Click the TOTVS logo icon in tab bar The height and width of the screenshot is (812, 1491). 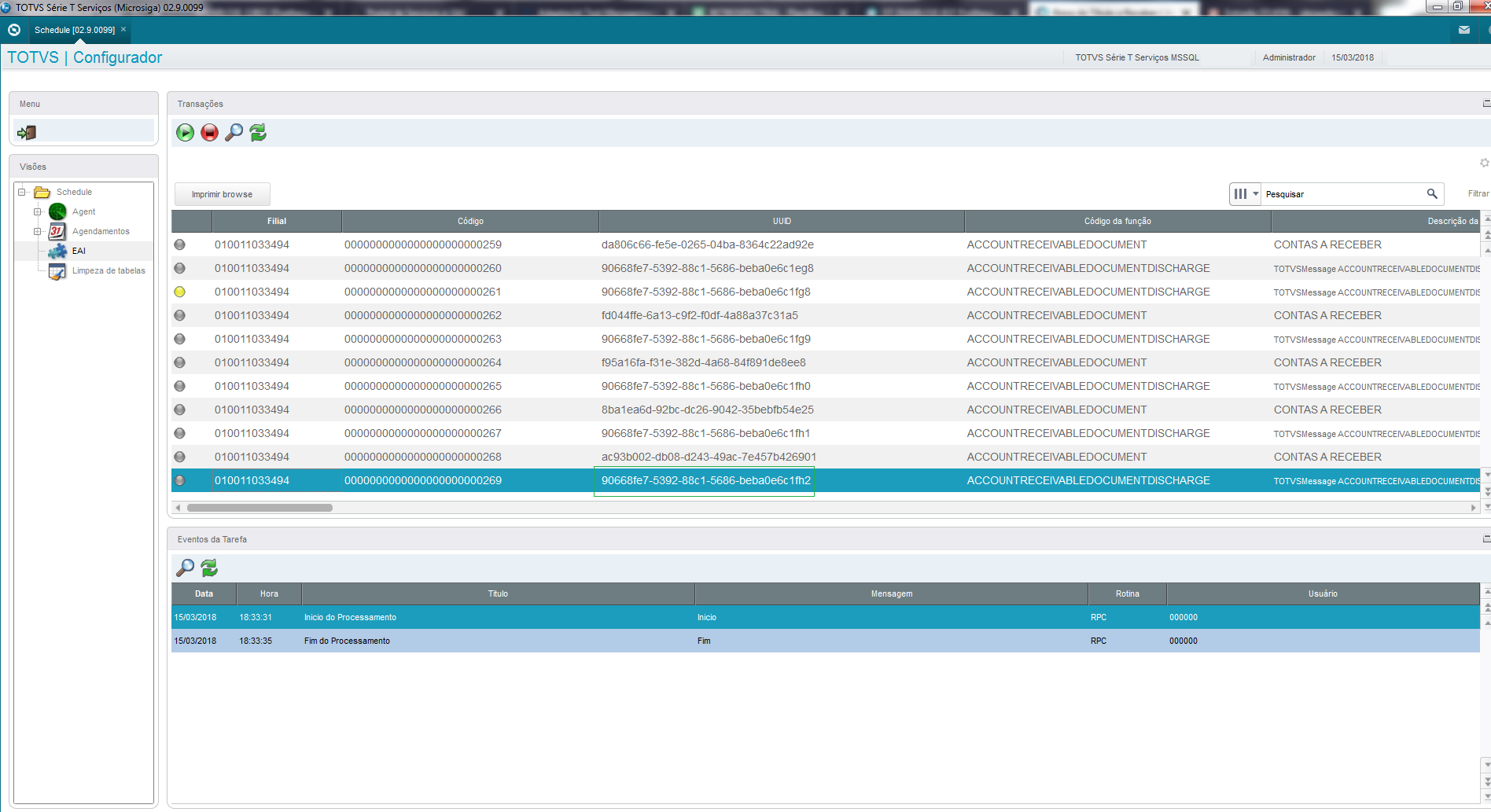tap(14, 30)
